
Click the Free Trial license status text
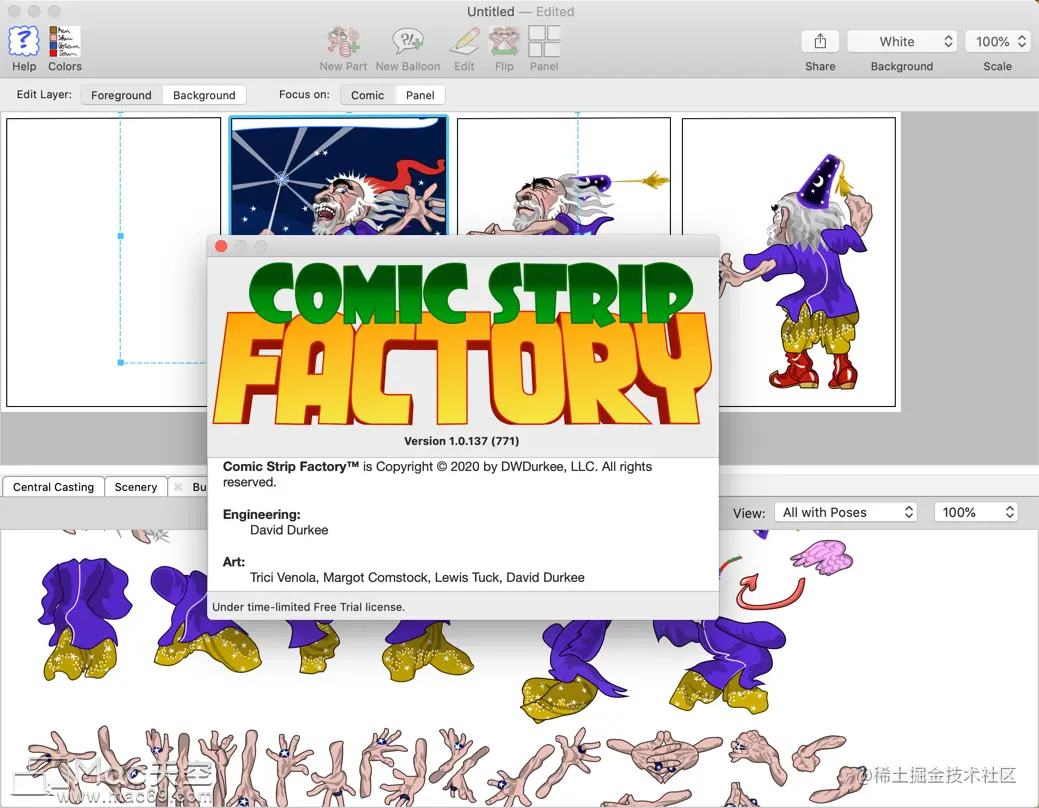pos(309,607)
